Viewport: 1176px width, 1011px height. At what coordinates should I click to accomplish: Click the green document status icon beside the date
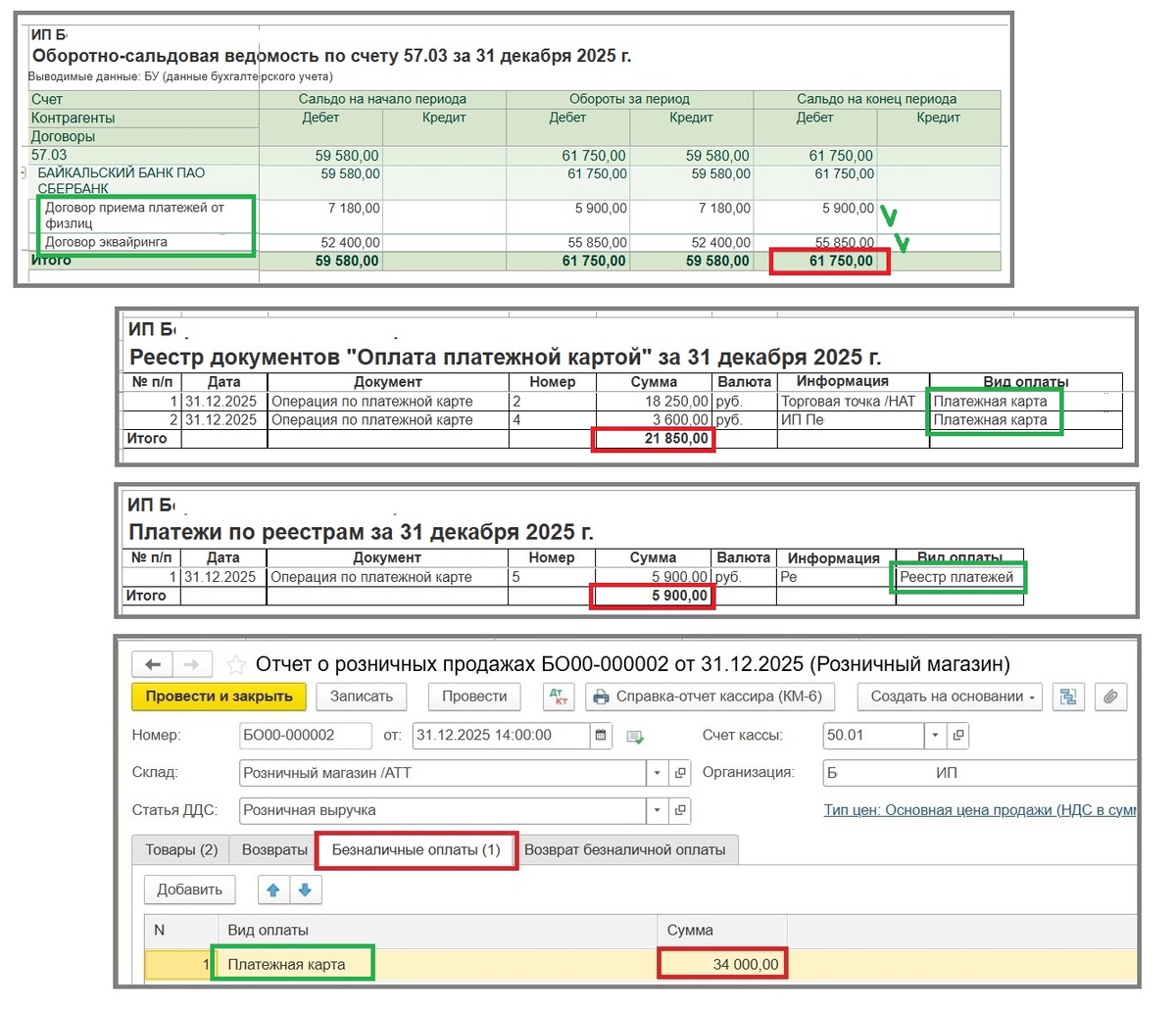[x=634, y=737]
